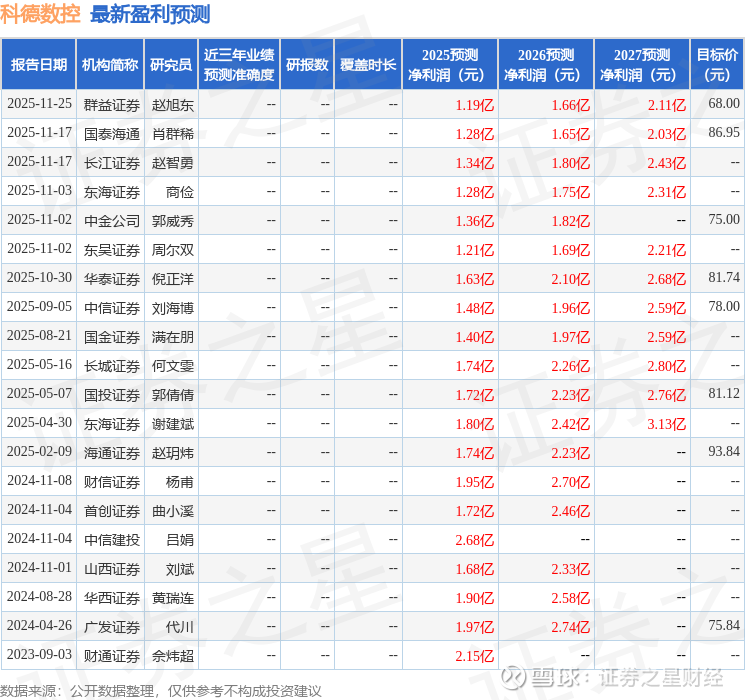Click target price 75.00

pos(724,219)
